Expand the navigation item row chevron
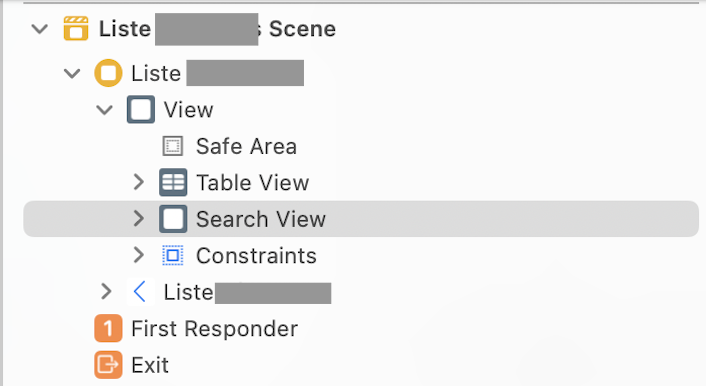The height and width of the screenshot is (386, 706). pyautogui.click(x=106, y=292)
